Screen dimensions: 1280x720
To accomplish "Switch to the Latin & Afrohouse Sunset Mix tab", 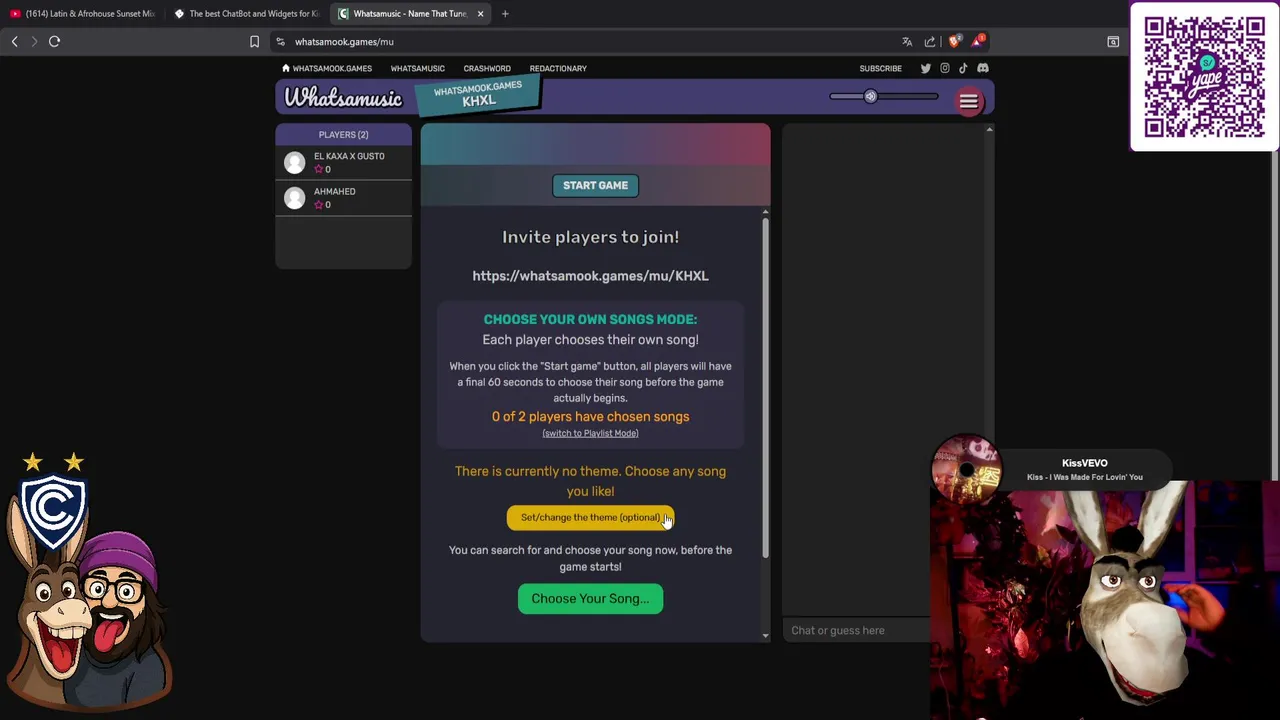I will tap(83, 14).
